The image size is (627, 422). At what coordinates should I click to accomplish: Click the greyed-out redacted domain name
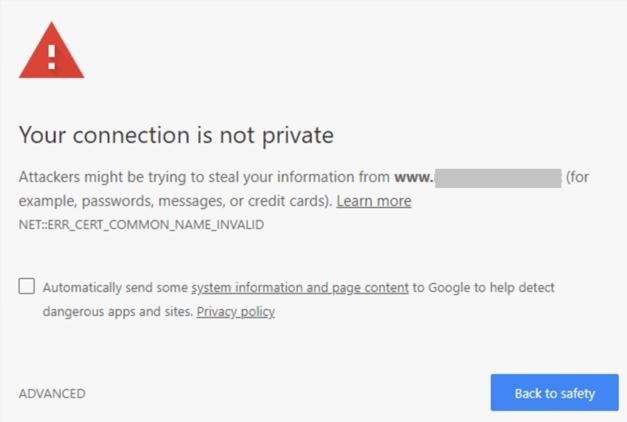tap(498, 178)
